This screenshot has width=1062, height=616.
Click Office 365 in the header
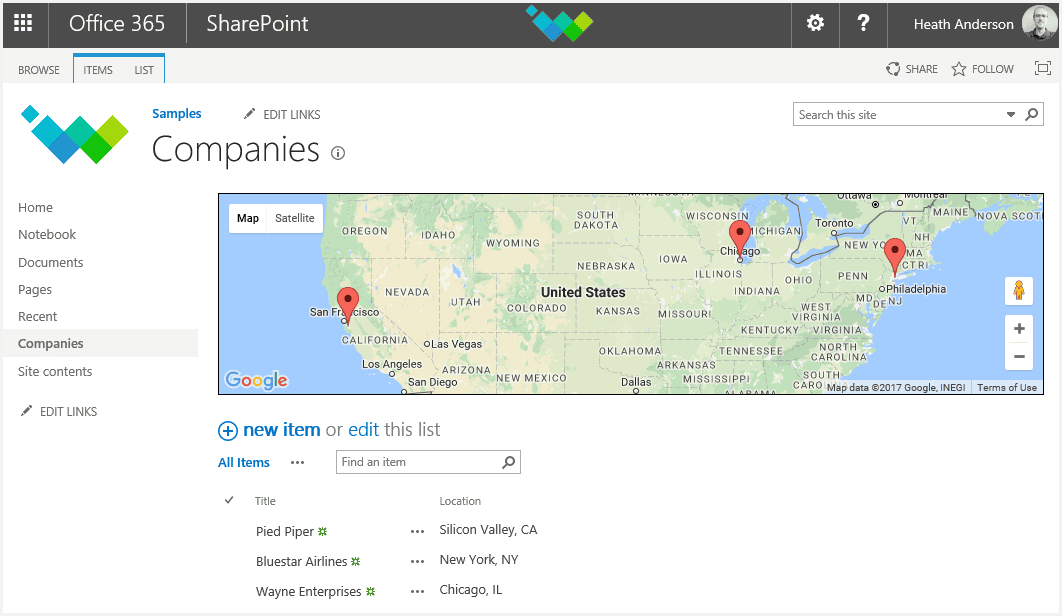pos(116,24)
